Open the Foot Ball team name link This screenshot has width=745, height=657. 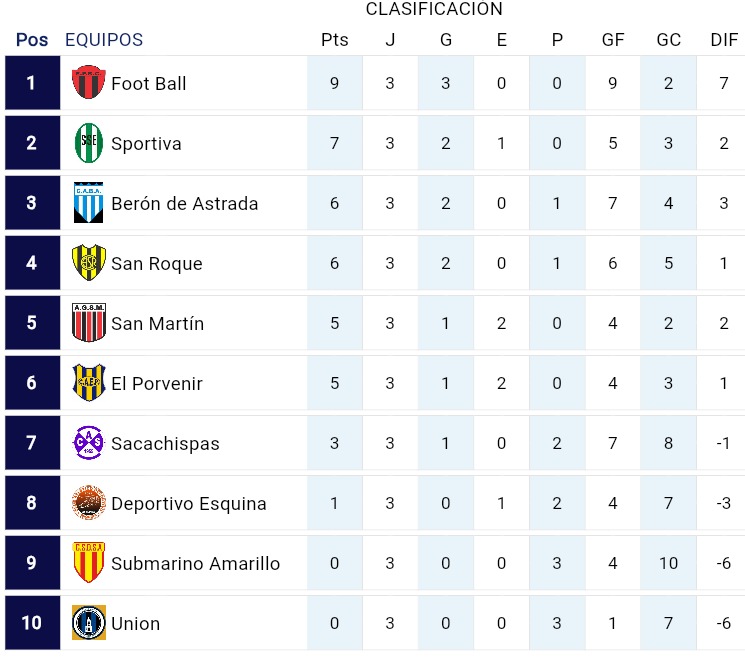click(149, 83)
